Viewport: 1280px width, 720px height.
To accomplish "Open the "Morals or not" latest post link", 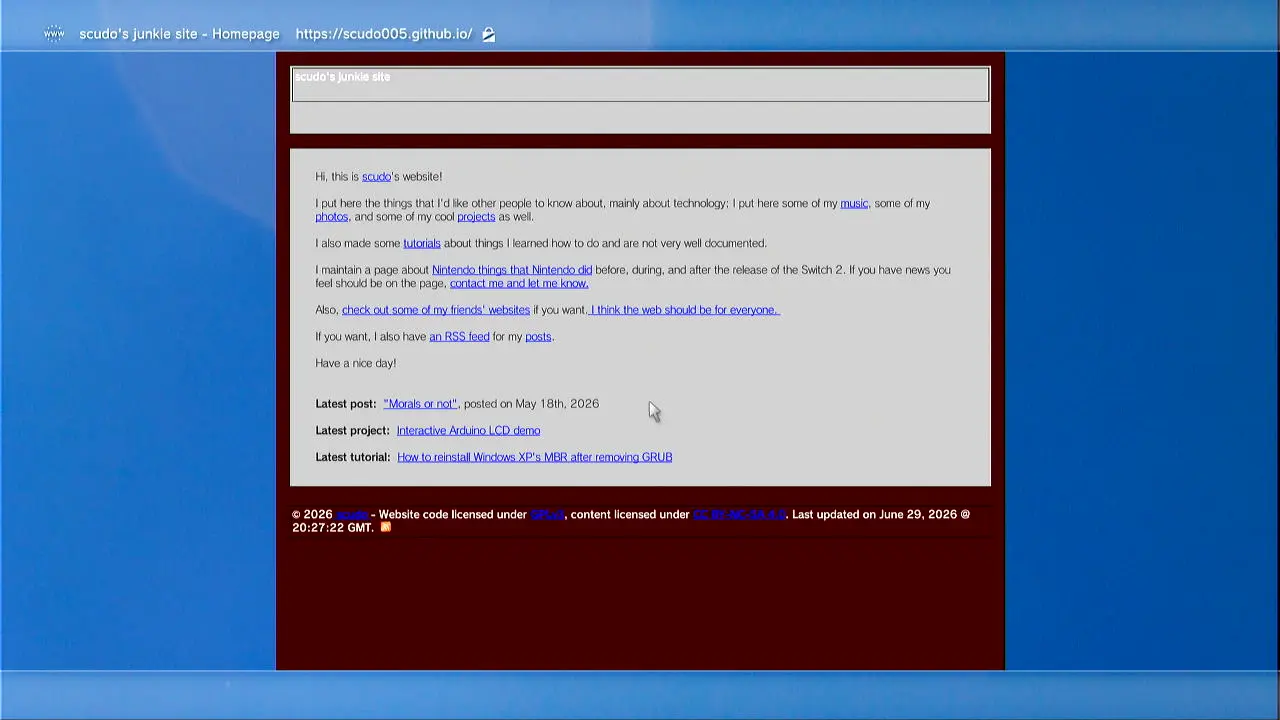I will pyautogui.click(x=420, y=404).
